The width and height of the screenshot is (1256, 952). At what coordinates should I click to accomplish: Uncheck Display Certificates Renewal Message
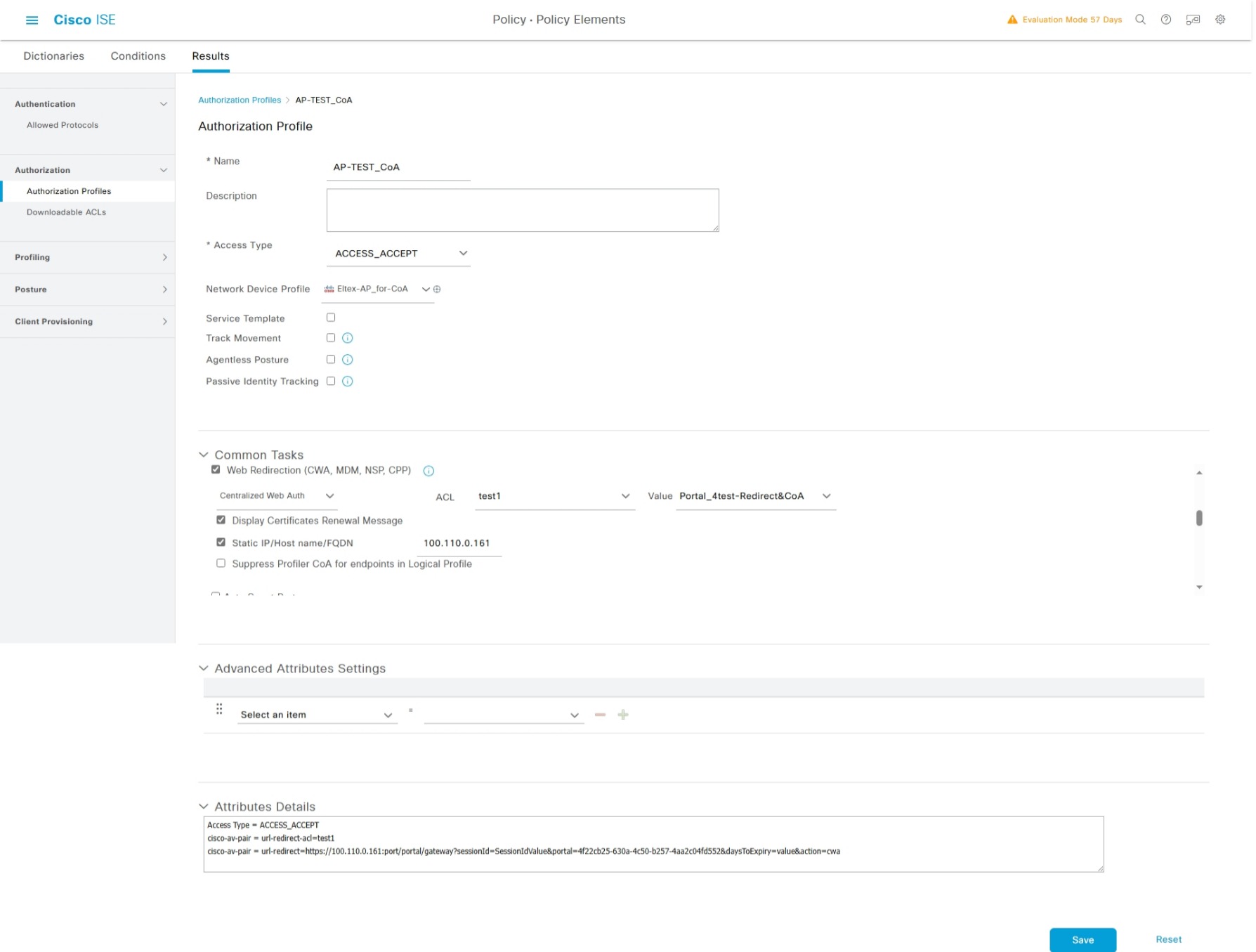pyautogui.click(x=221, y=520)
